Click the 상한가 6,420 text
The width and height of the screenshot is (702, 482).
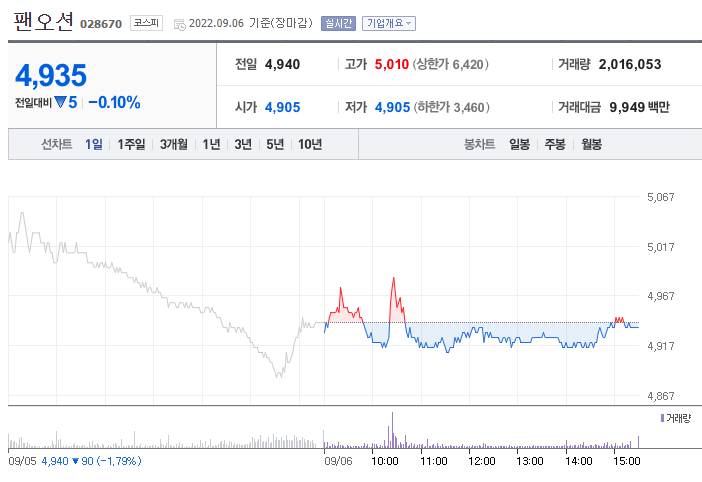pos(450,64)
